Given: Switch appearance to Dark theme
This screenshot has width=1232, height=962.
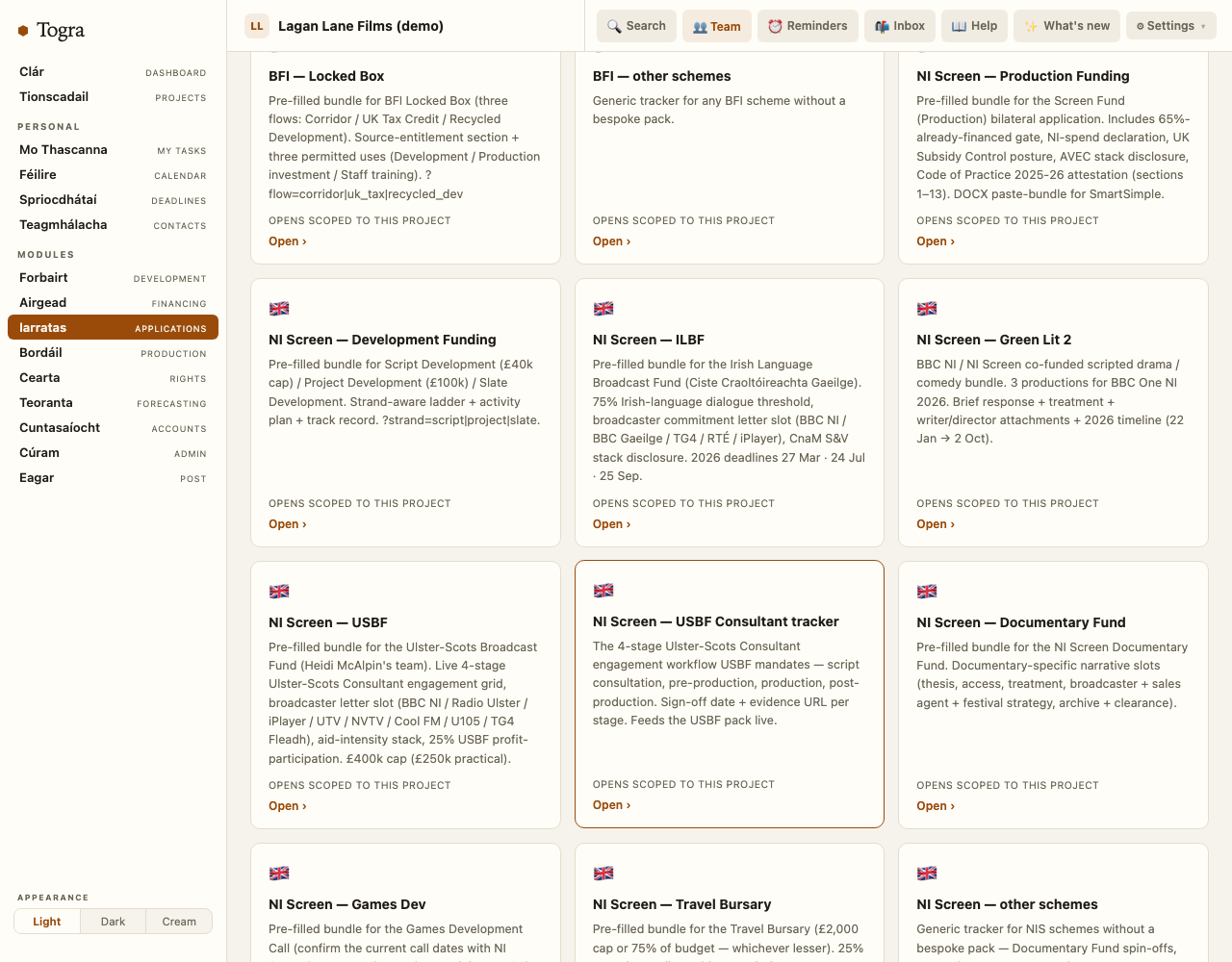Looking at the screenshot, I should (113, 922).
